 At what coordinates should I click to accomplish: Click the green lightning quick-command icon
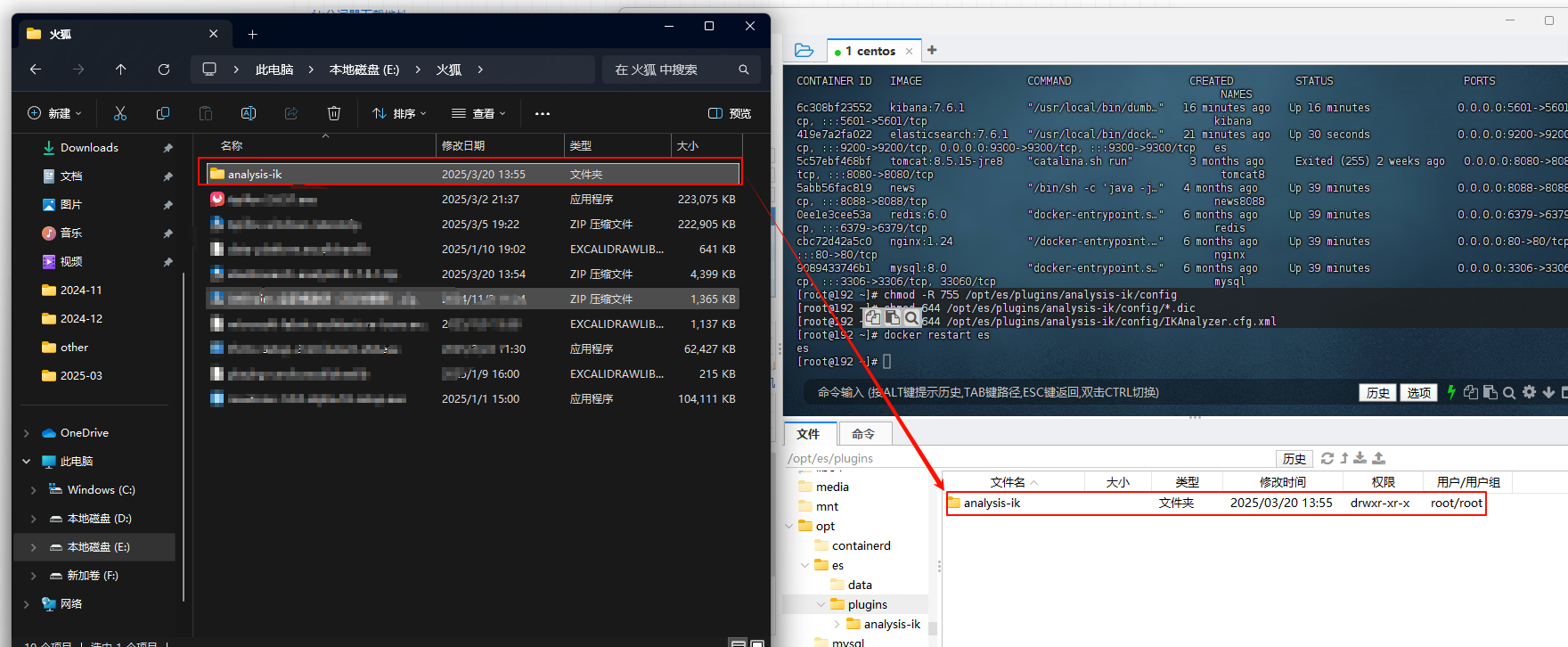[1451, 392]
